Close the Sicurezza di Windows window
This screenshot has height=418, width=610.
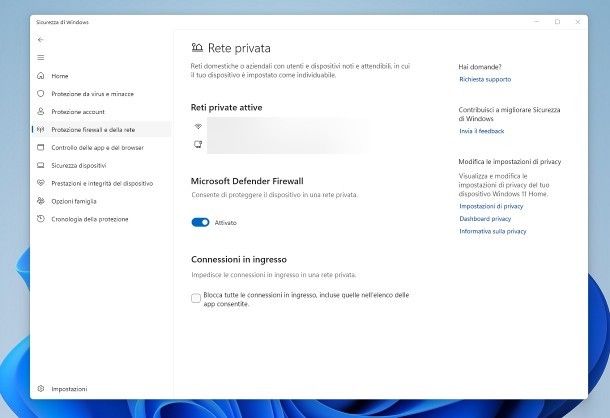tap(578, 22)
